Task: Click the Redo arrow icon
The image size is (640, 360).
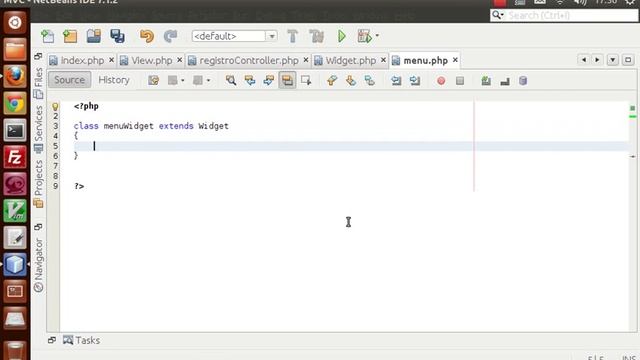Action: [x=170, y=36]
